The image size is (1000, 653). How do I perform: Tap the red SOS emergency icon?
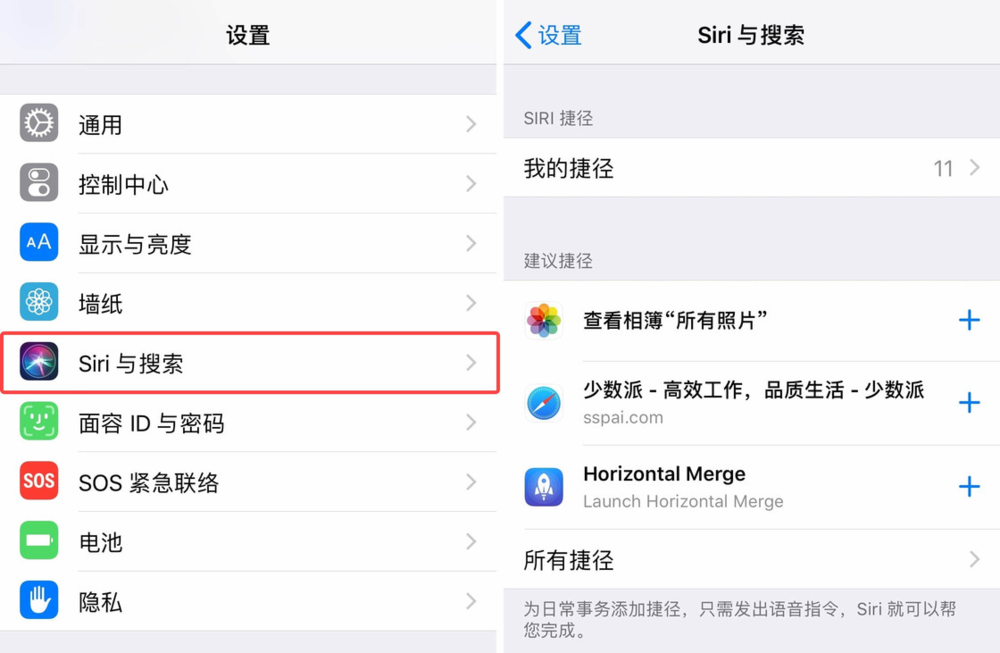39,481
